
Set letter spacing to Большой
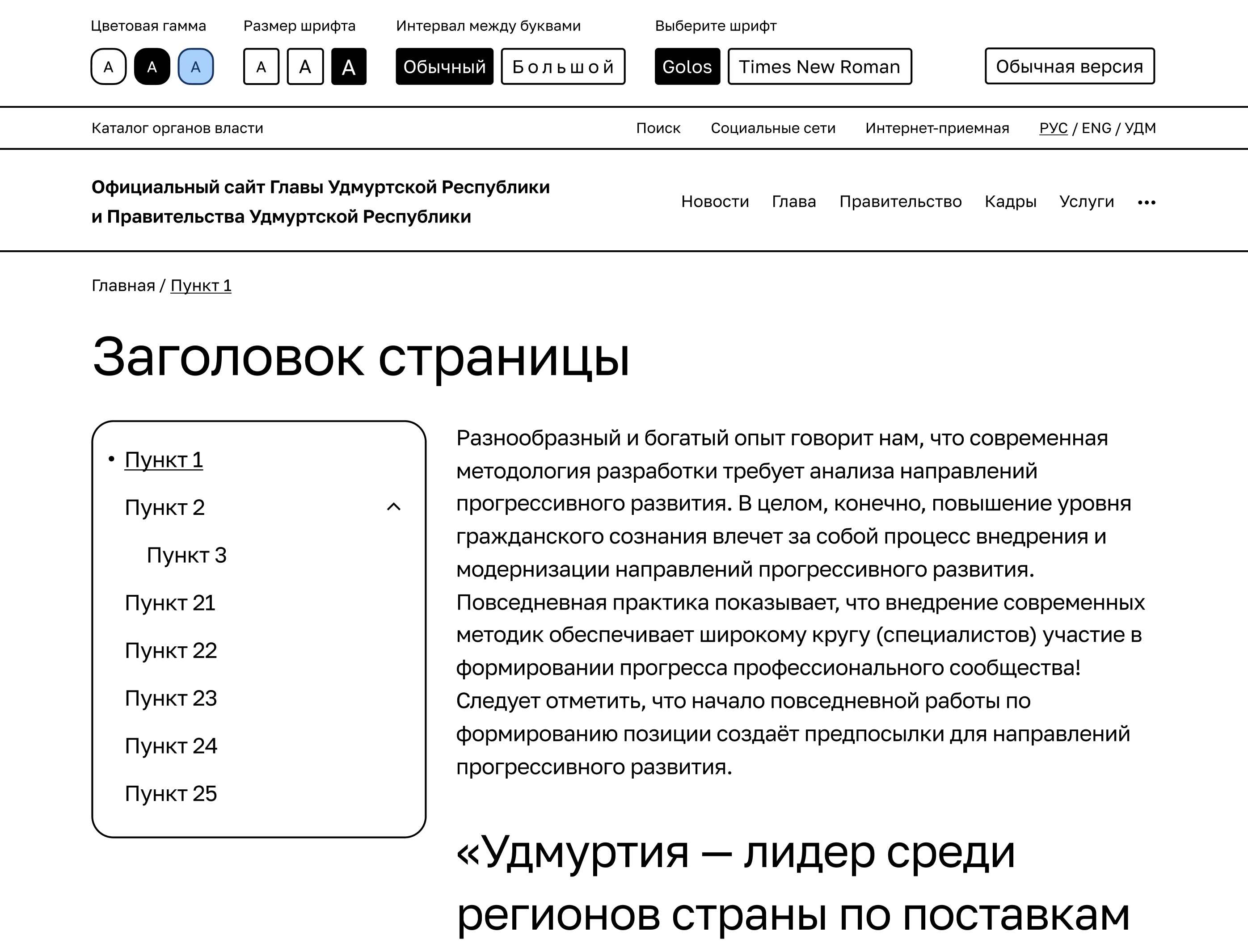tap(563, 67)
